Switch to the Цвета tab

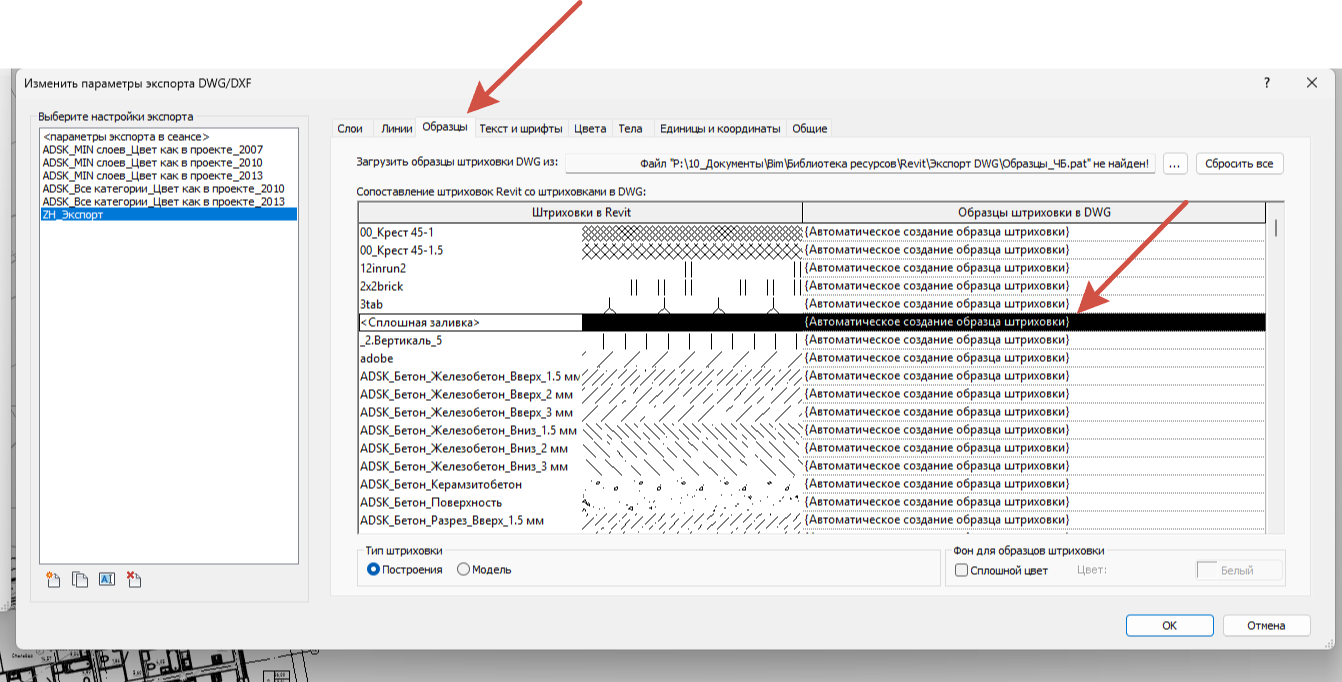[590, 129]
